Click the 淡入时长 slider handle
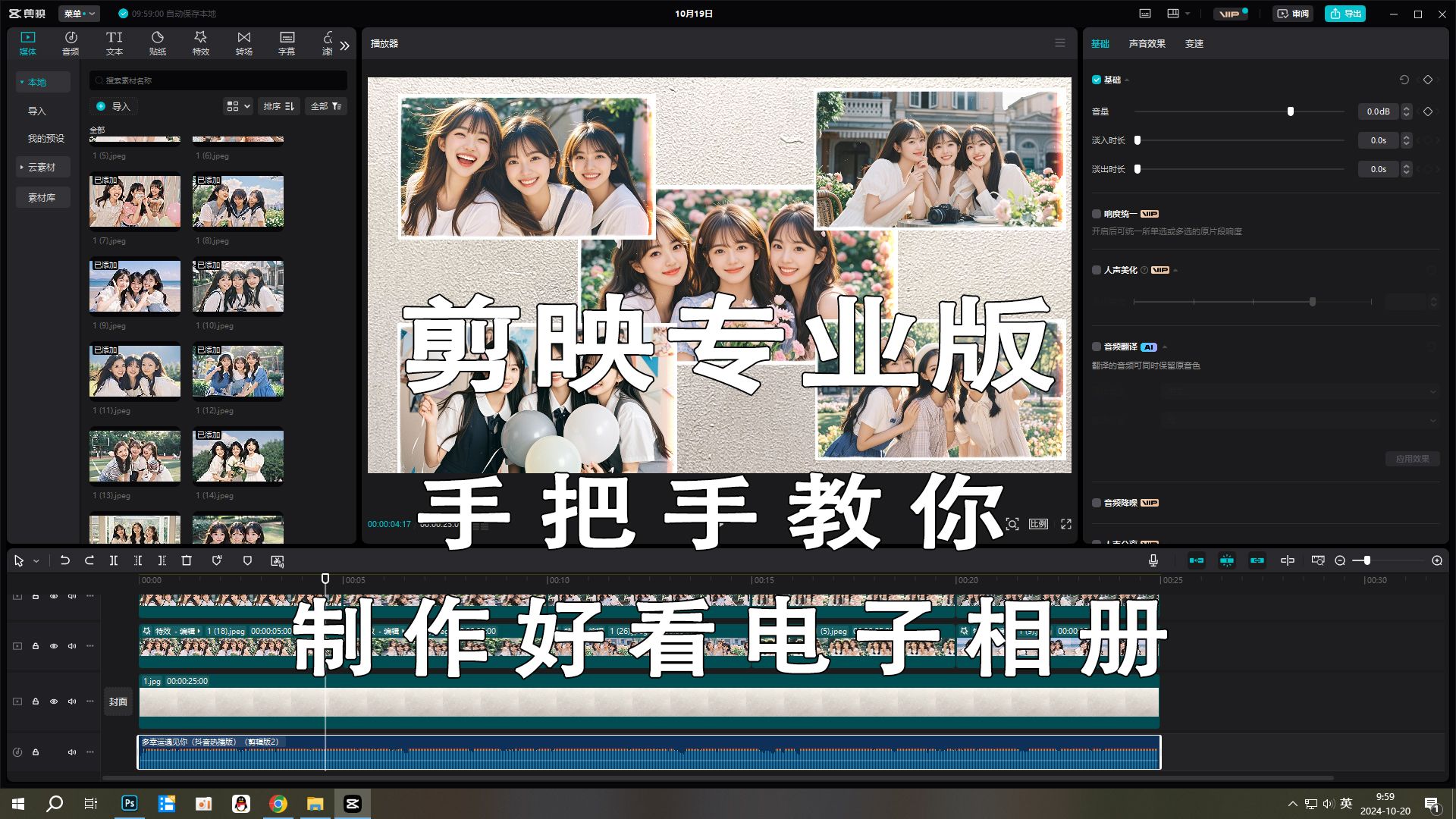The image size is (1456, 819). point(1137,140)
